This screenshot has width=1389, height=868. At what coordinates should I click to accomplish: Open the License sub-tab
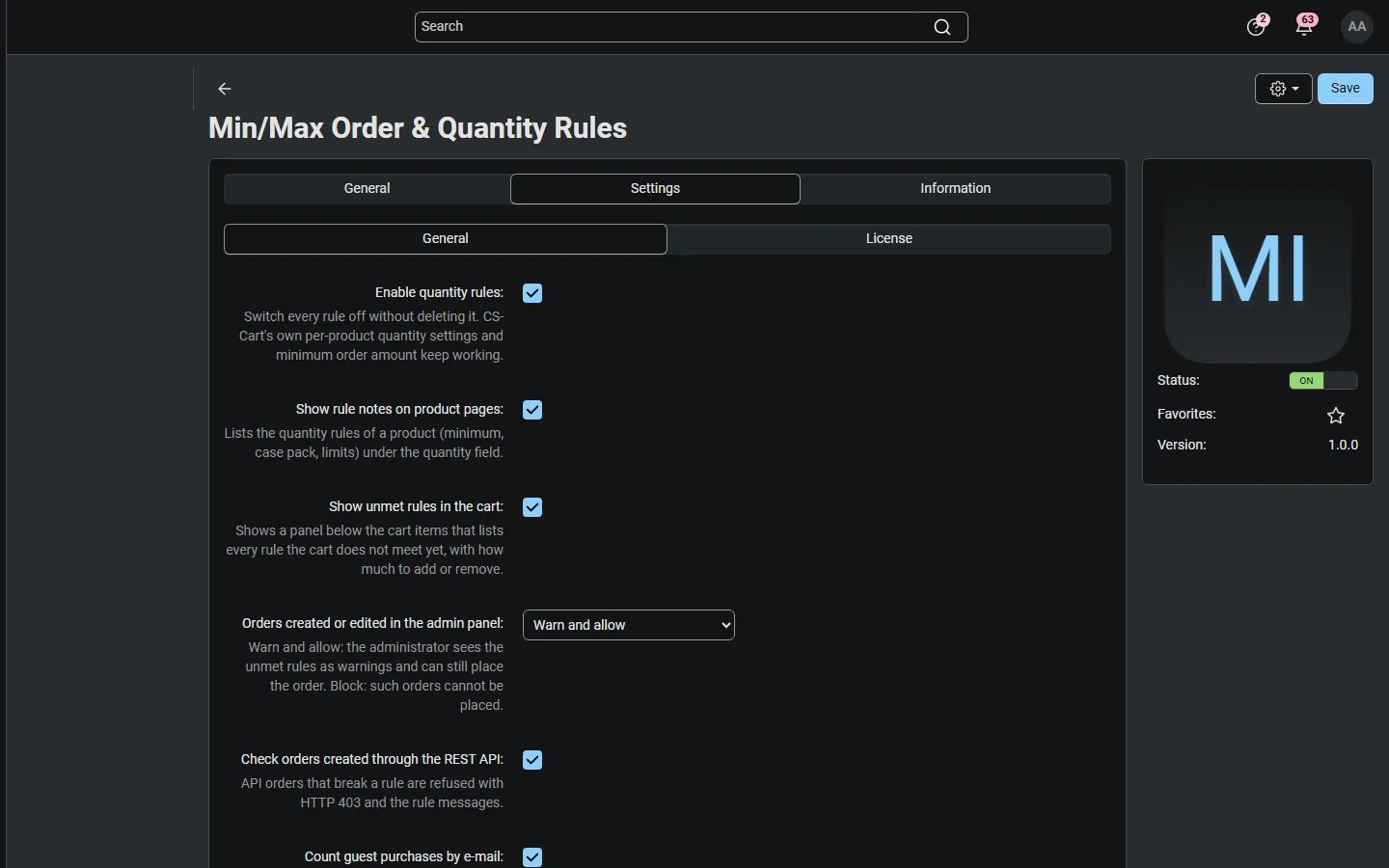(x=889, y=239)
